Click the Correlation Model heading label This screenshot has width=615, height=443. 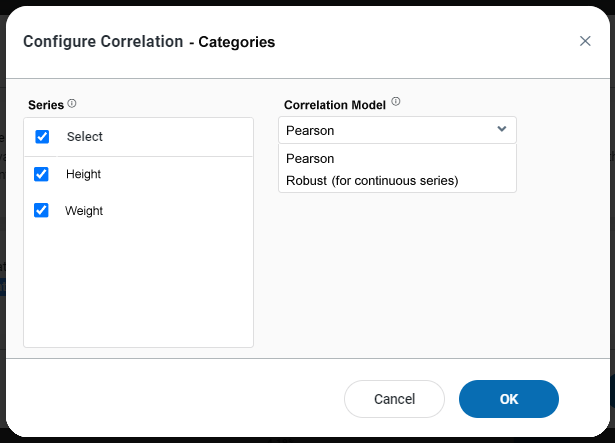[x=335, y=104]
